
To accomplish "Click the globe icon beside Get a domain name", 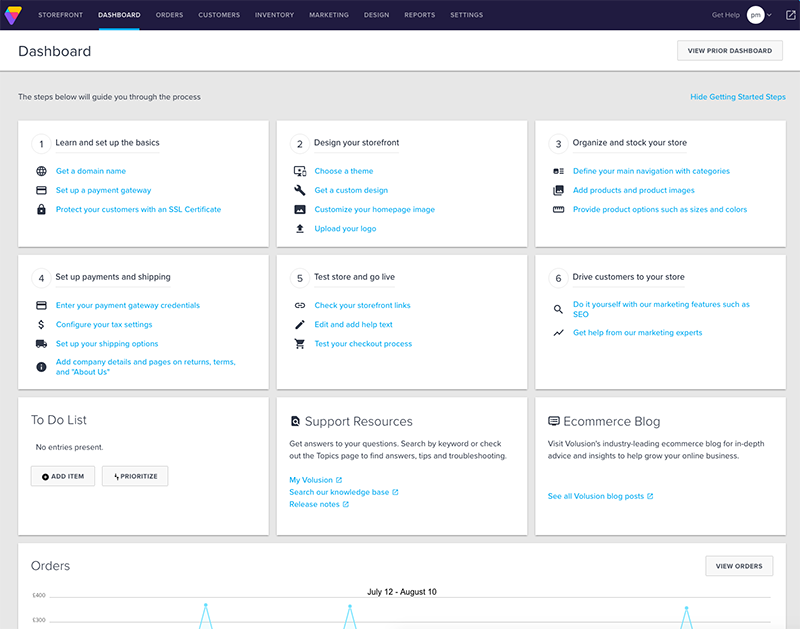I will [x=41, y=171].
